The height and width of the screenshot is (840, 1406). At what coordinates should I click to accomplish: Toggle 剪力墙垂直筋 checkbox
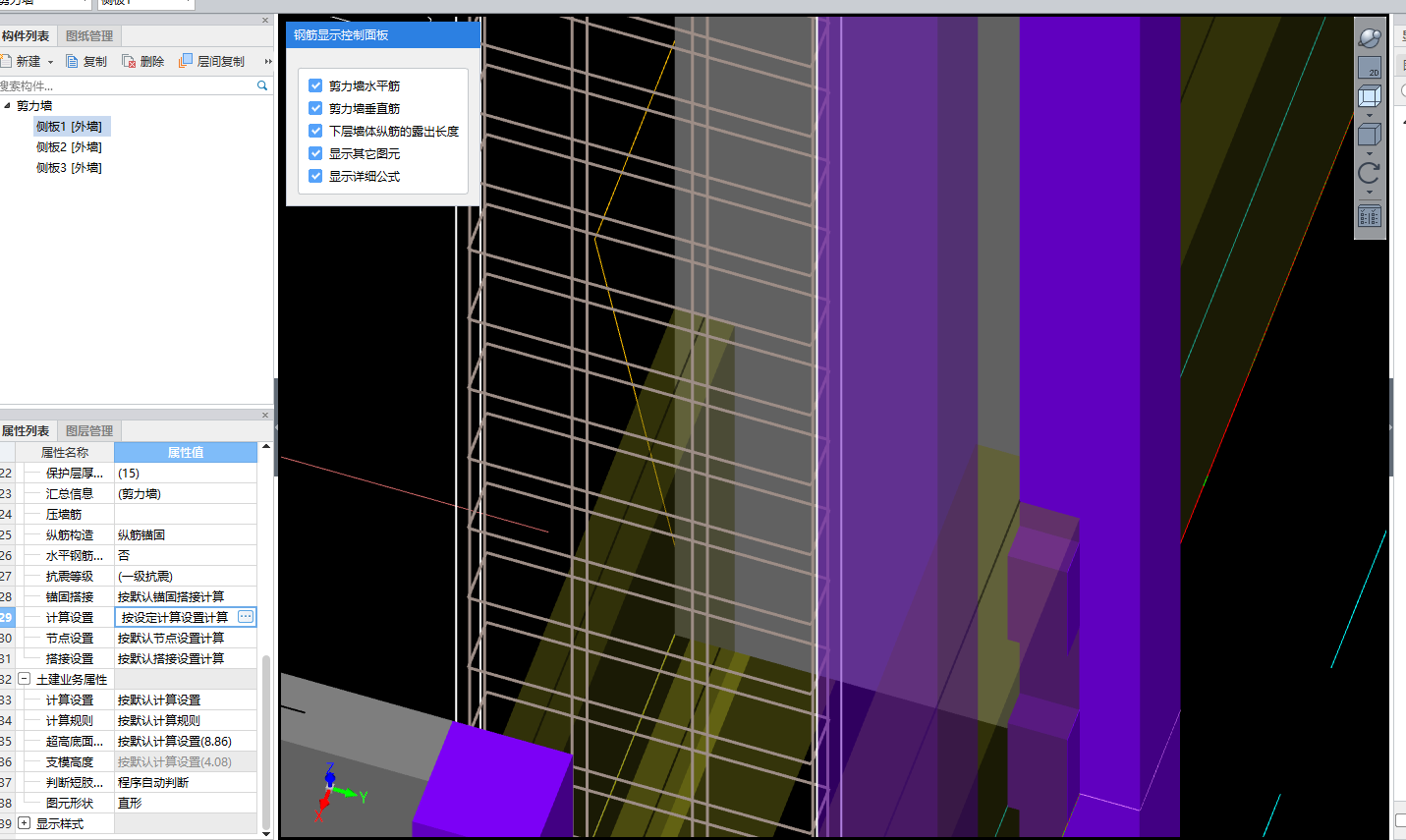click(315, 108)
